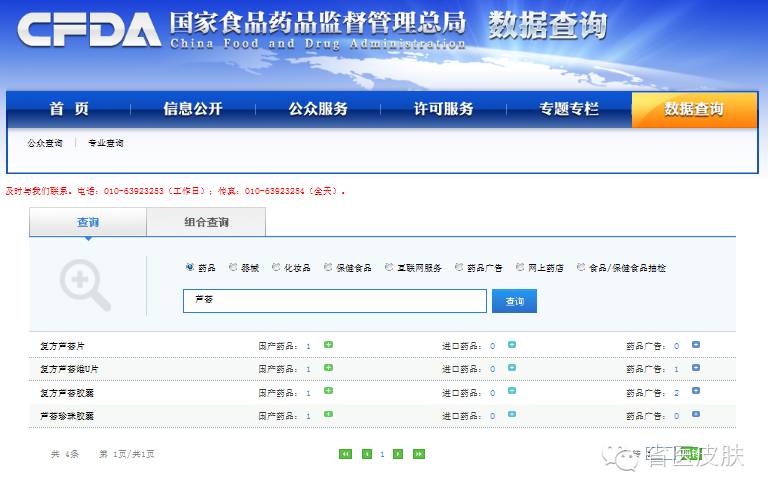Screen dimensions: 768x494
Task: Open the 数据查询 navigation item
Action: [x=694, y=109]
